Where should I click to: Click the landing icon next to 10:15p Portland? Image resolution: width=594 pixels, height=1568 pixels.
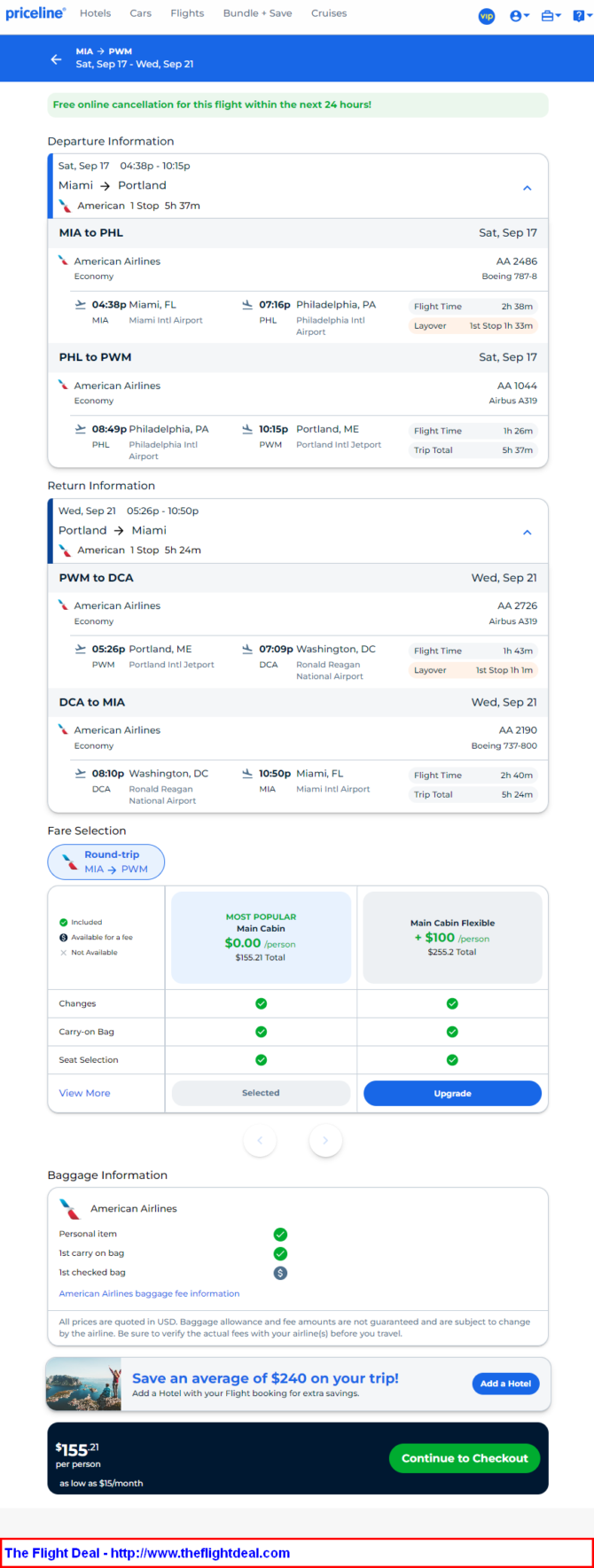pyautogui.click(x=247, y=429)
